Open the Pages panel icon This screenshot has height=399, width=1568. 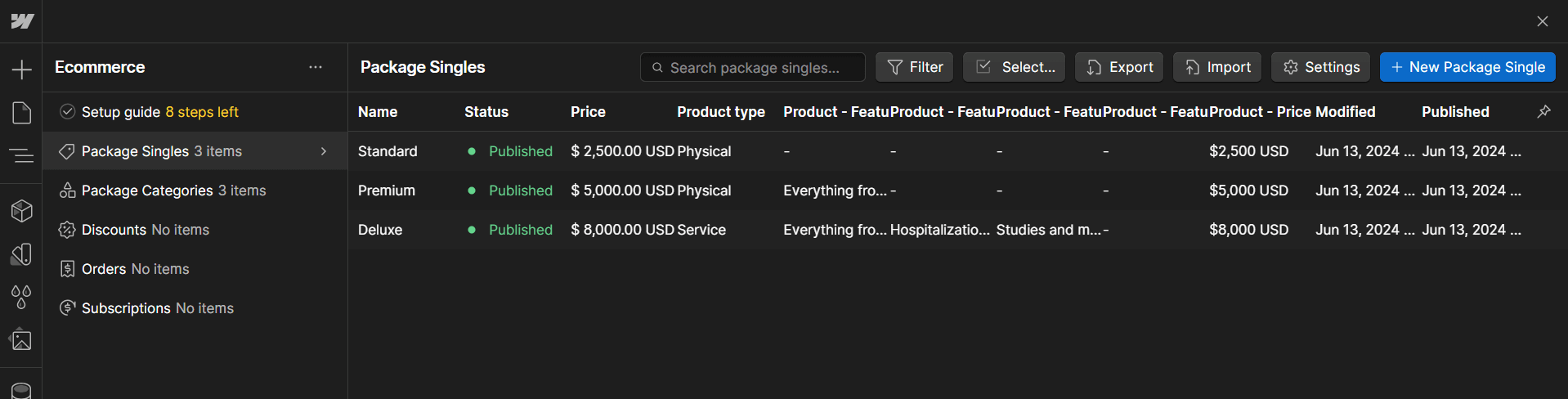[x=21, y=113]
